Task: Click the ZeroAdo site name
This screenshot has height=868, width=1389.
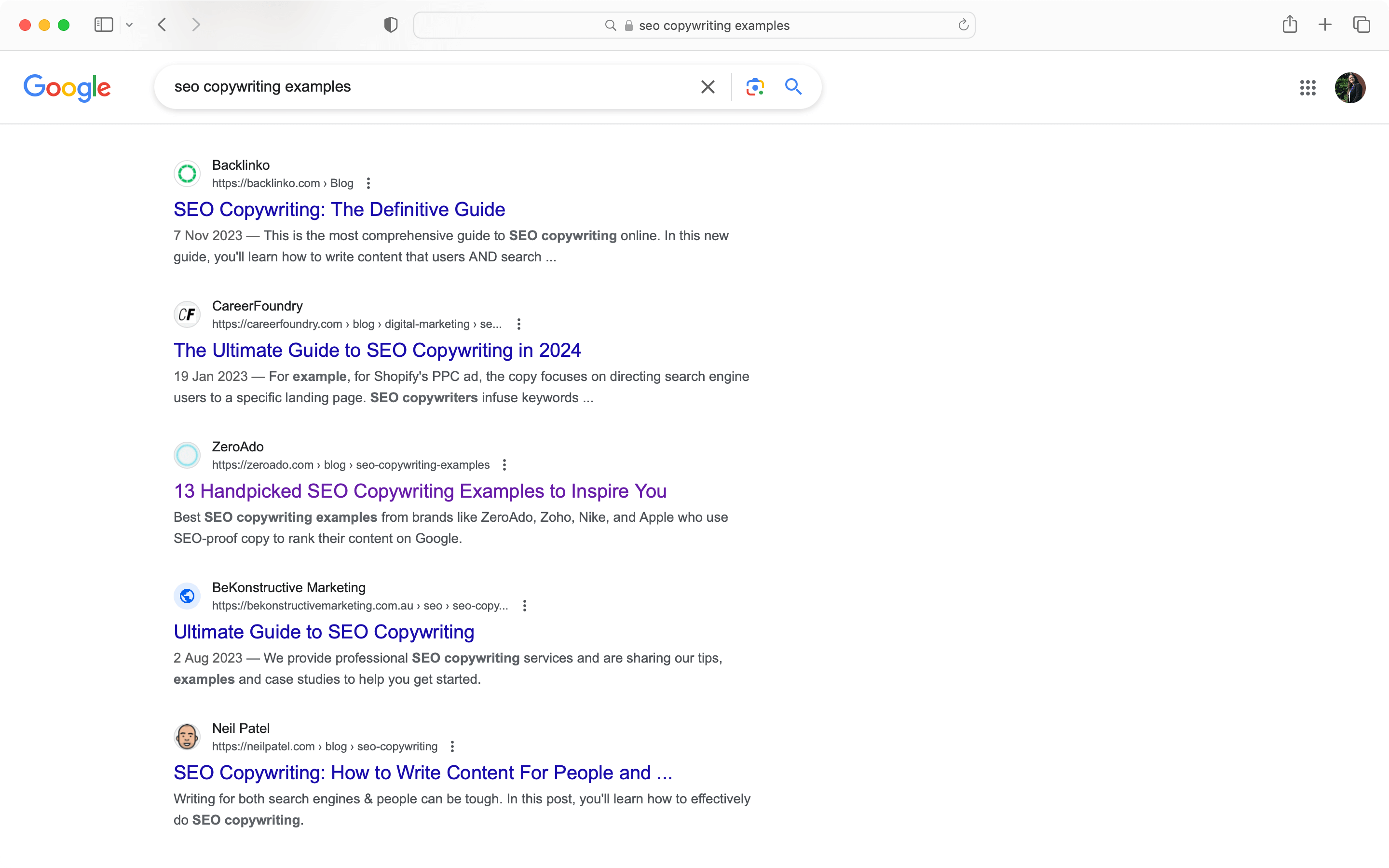Action: click(238, 447)
